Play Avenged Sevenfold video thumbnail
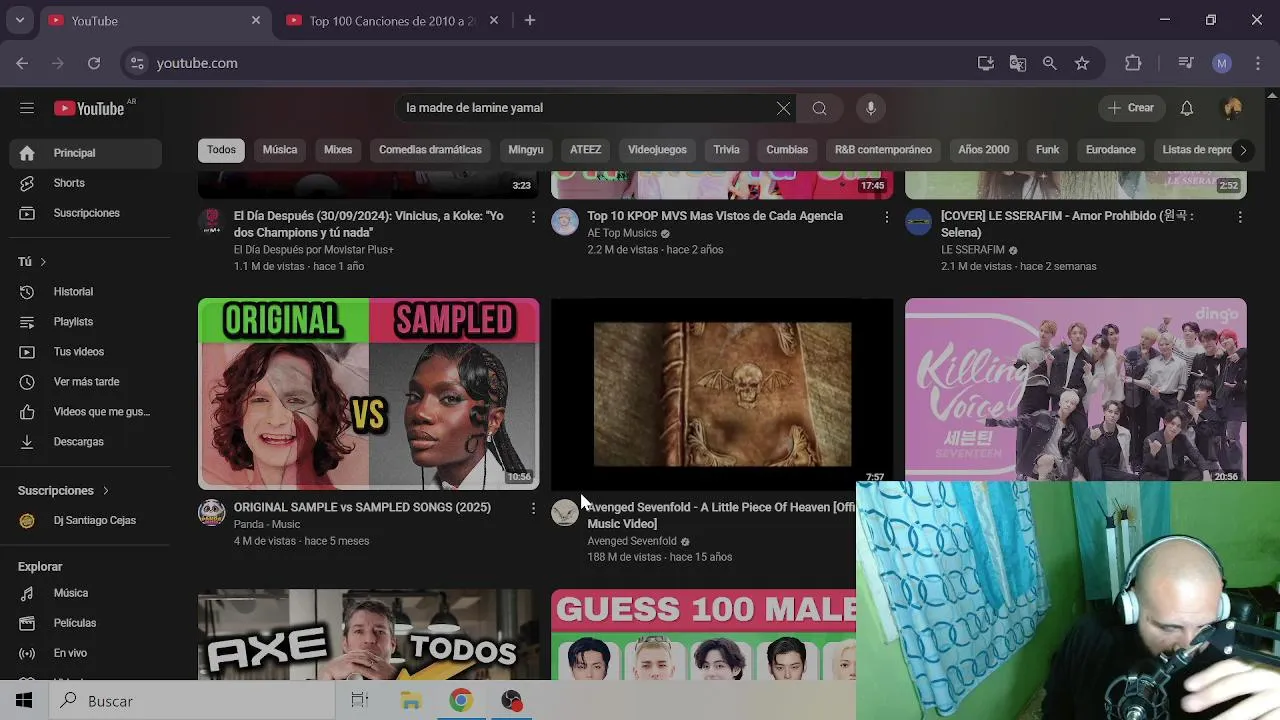The width and height of the screenshot is (1280, 720). click(722, 394)
